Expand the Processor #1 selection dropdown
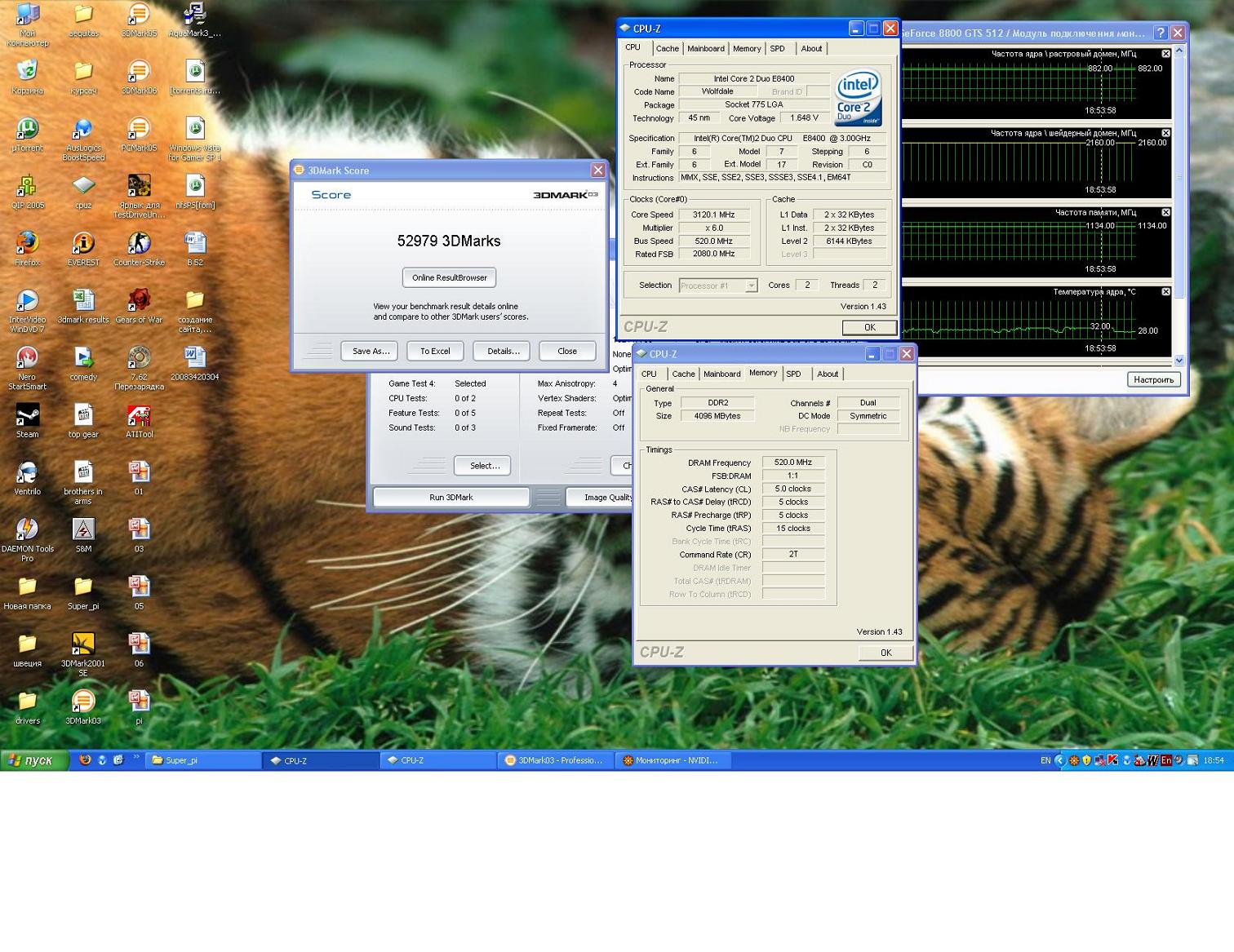 [751, 286]
